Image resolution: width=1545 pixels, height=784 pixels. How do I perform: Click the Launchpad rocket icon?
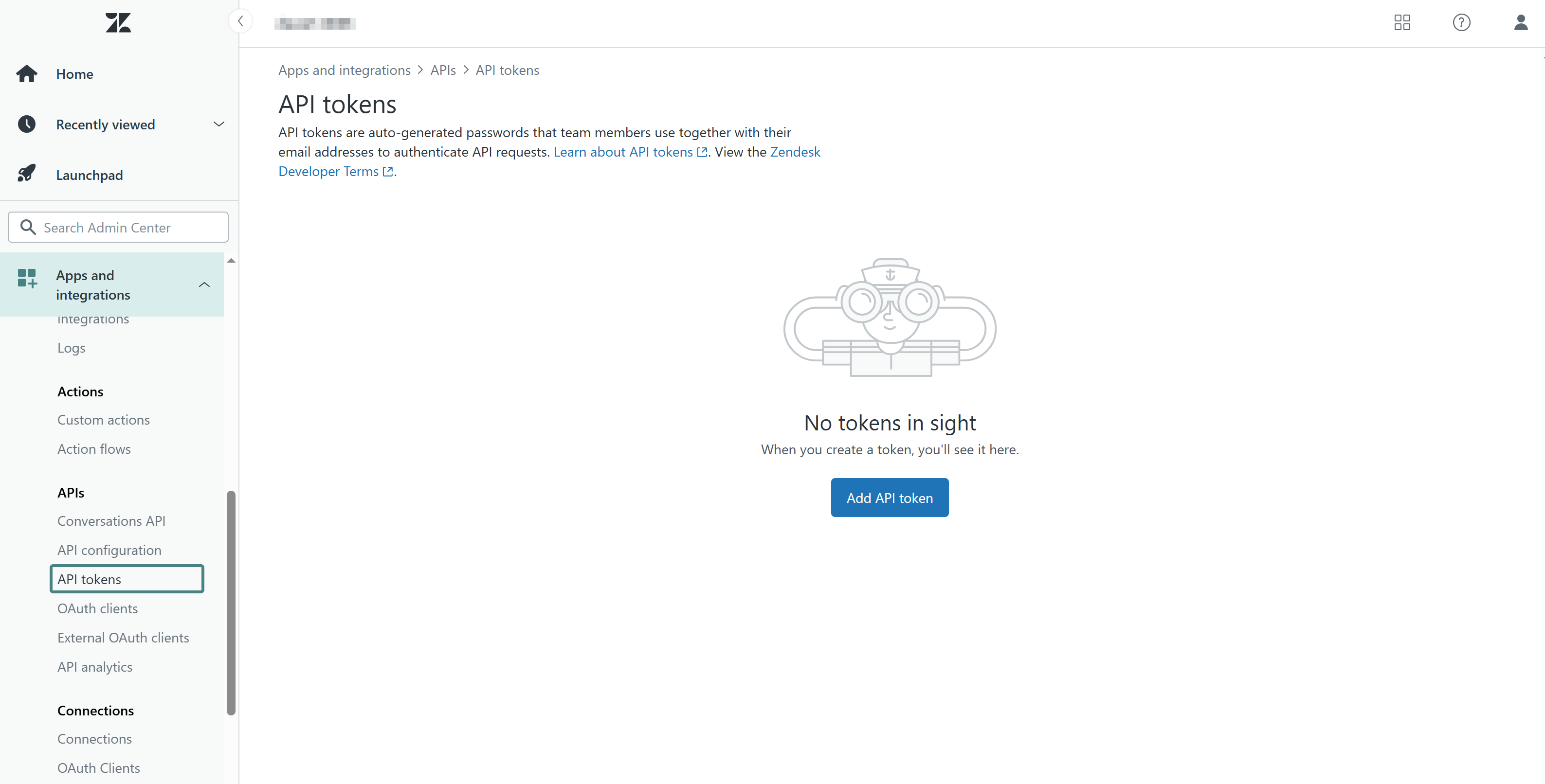click(26, 174)
